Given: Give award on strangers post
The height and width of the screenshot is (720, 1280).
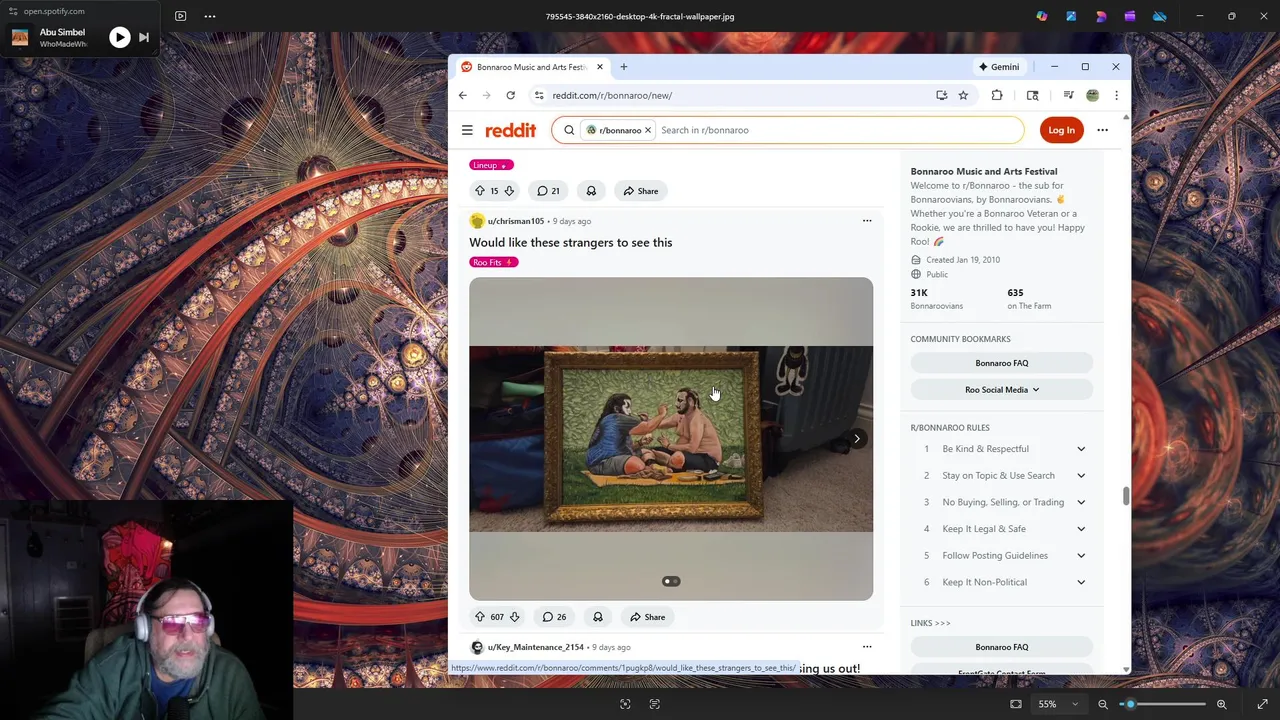Looking at the screenshot, I should point(598,617).
